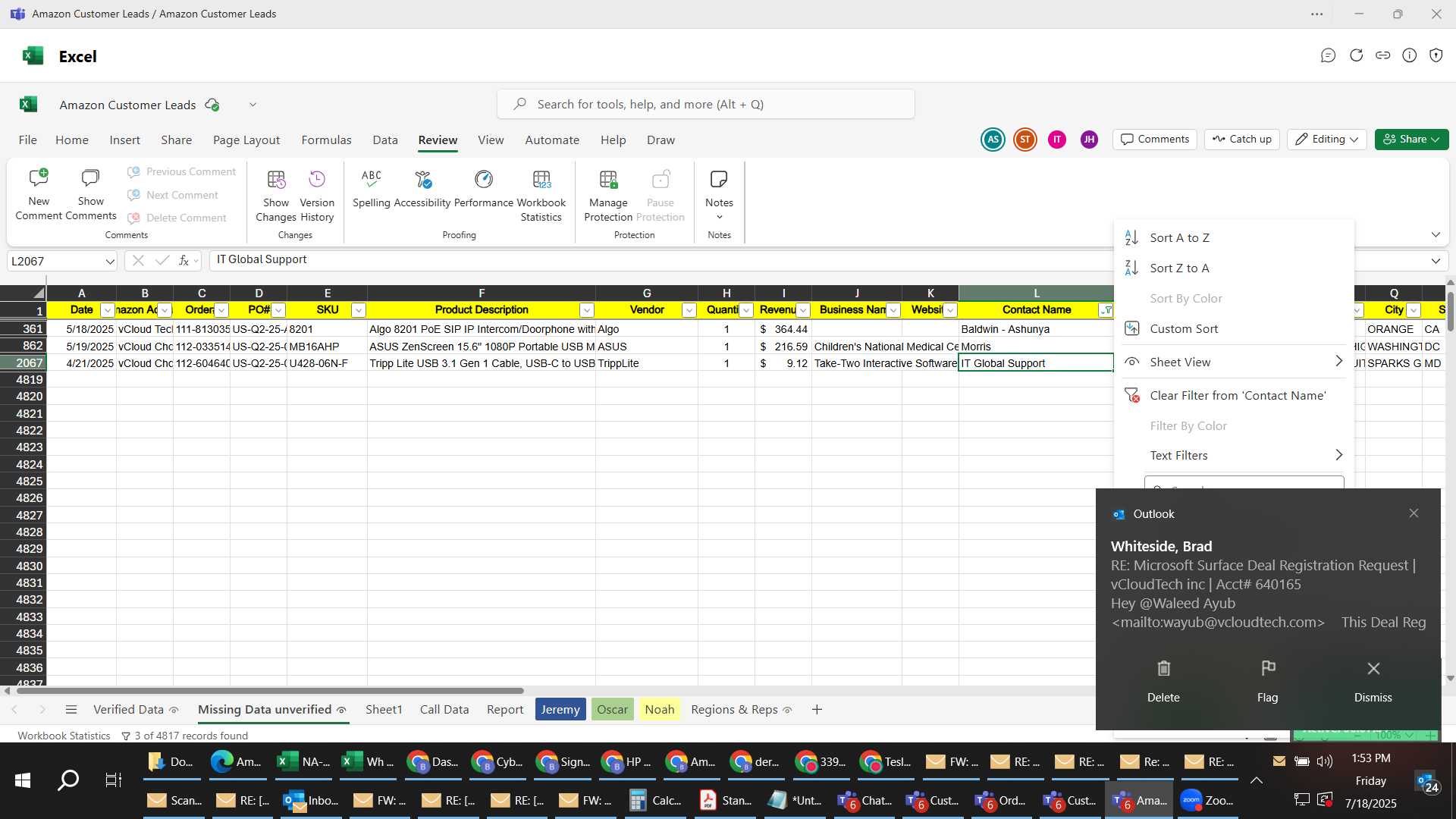The height and width of the screenshot is (819, 1456).
Task: Select the Oscar sheet tab
Action: 612,710
